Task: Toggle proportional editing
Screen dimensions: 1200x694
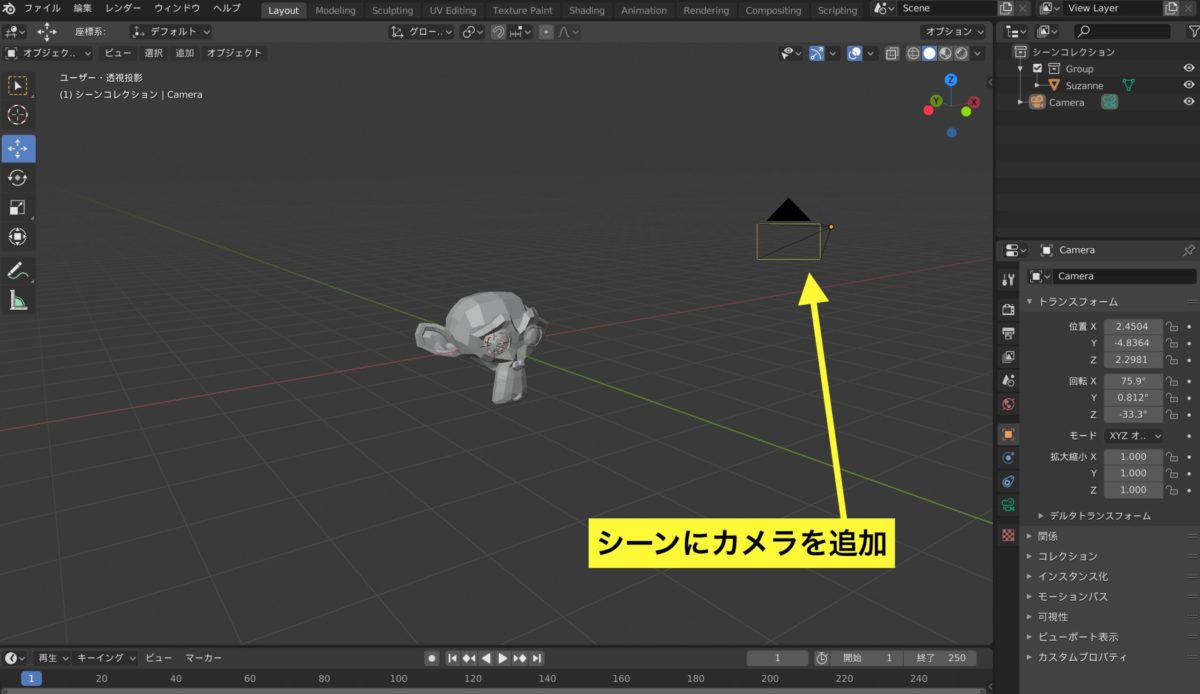Action: [545, 32]
